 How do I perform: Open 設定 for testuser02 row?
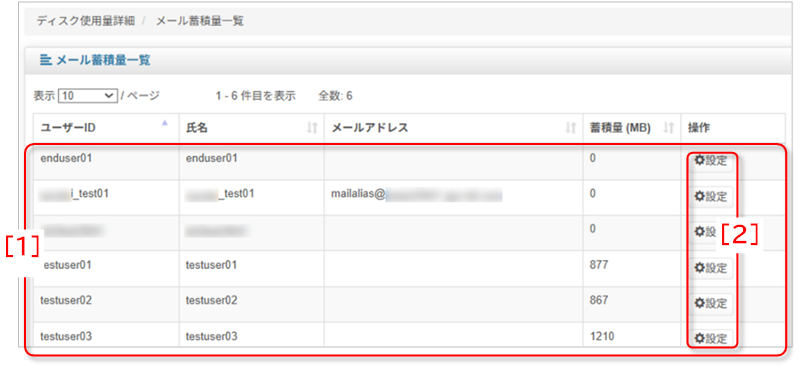click(x=710, y=303)
